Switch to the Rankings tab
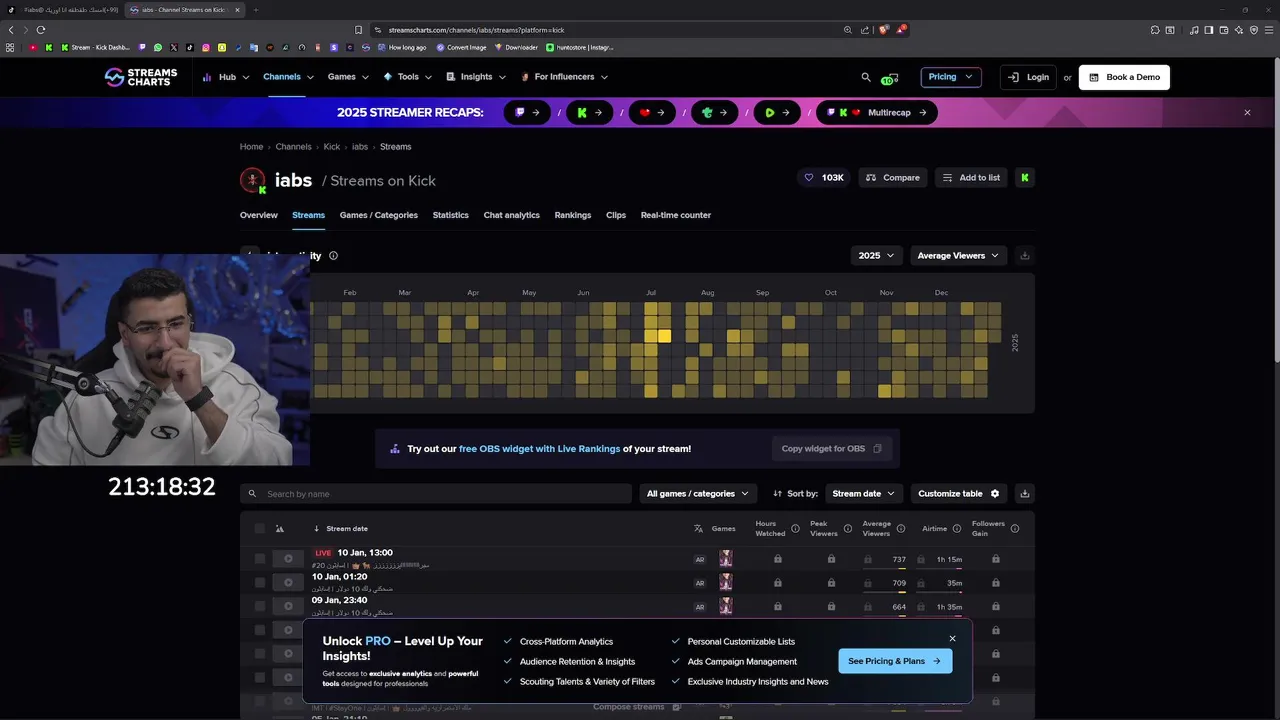This screenshot has width=1280, height=720. [x=573, y=215]
